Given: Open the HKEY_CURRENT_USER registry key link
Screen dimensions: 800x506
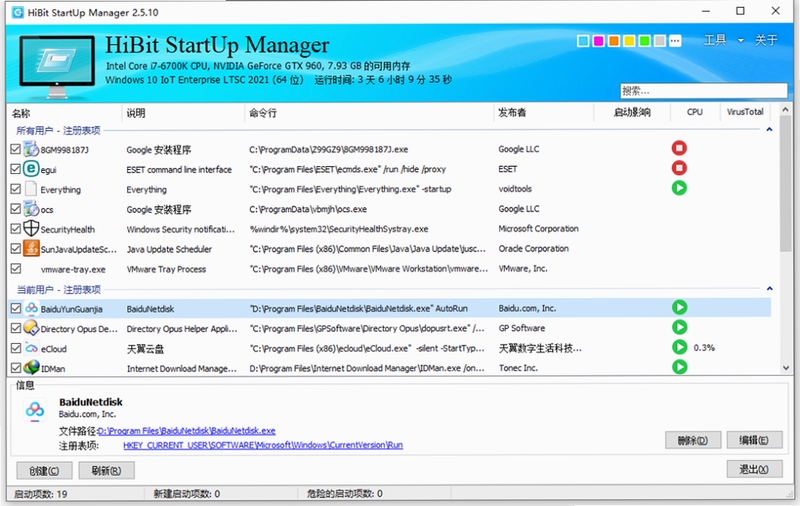Looking at the screenshot, I should [263, 445].
